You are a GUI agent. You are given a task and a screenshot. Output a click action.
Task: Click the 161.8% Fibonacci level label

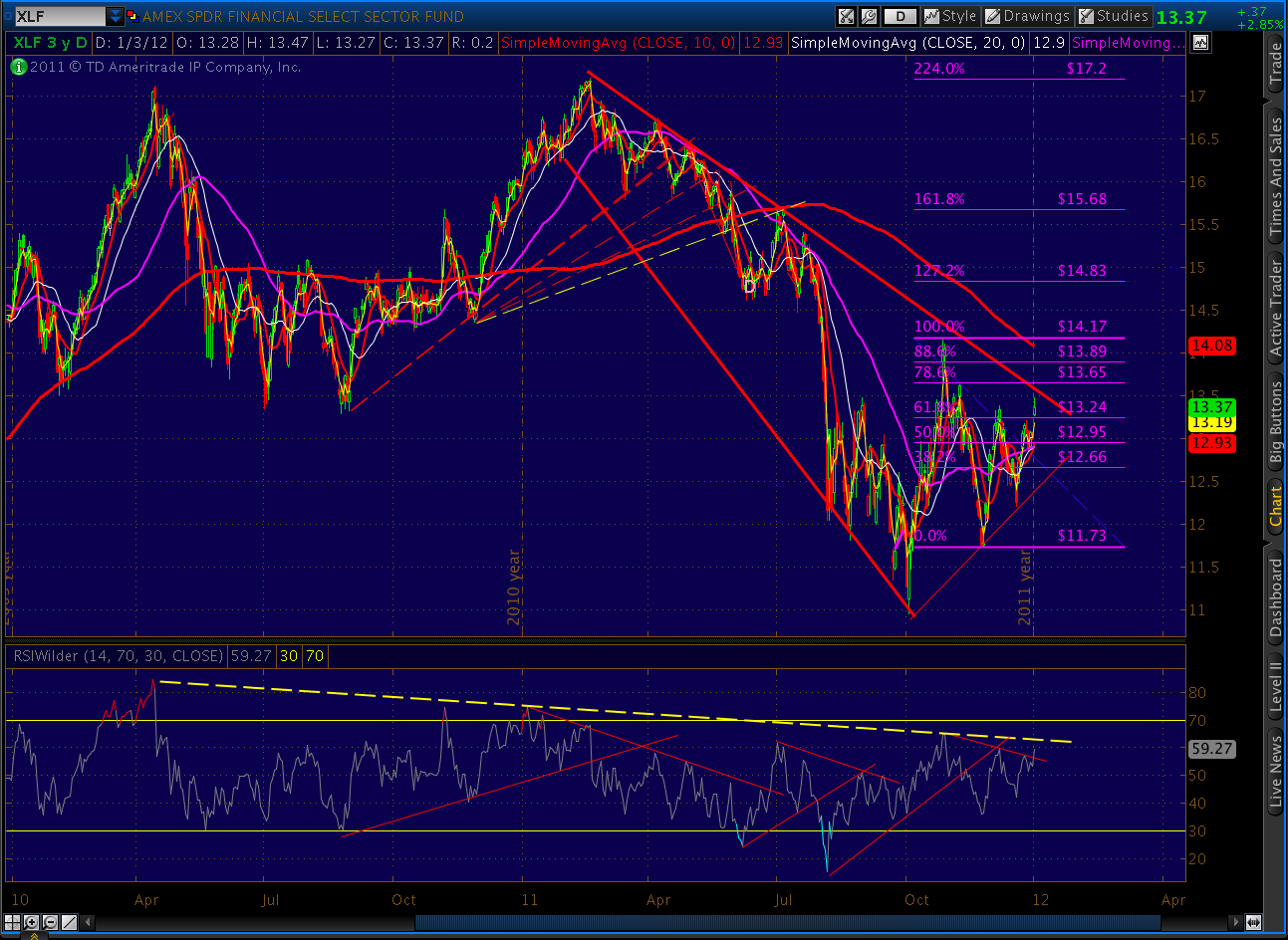click(x=939, y=199)
